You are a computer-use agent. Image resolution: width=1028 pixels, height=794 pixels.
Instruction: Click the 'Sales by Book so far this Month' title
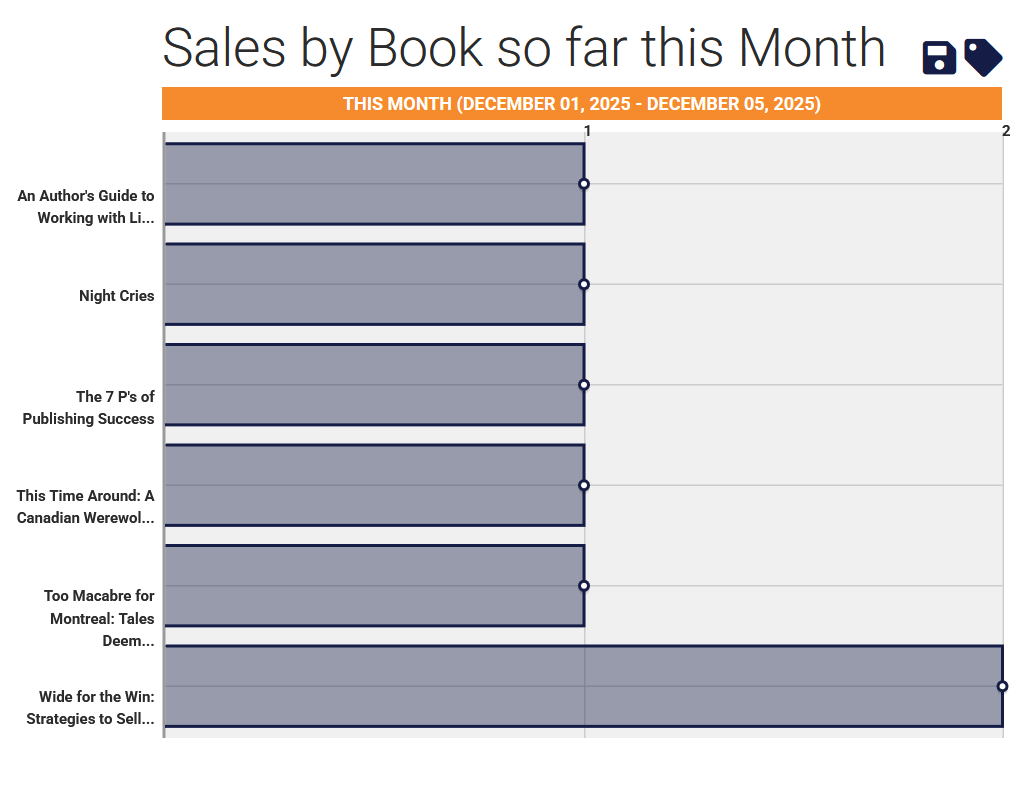click(x=524, y=47)
